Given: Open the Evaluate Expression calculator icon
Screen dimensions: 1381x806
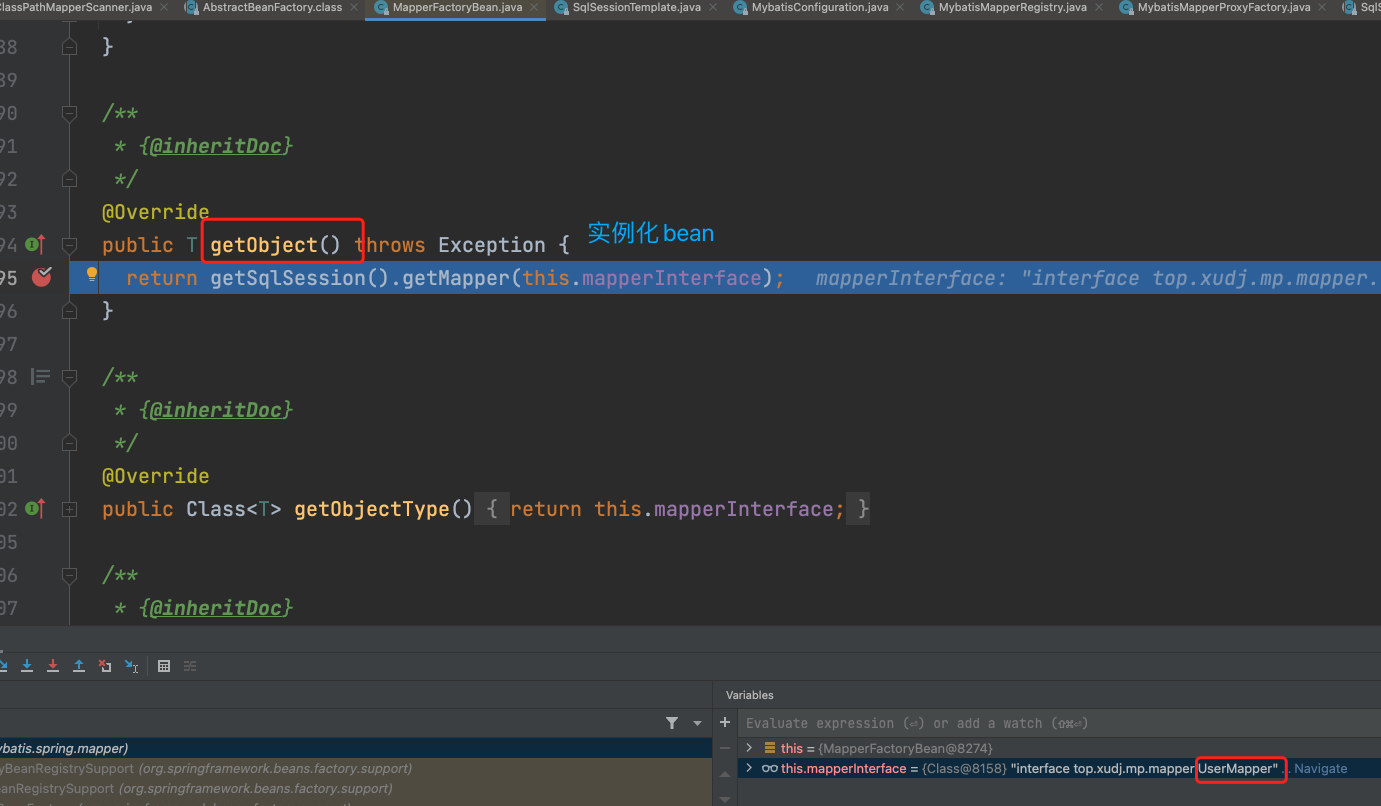Looking at the screenshot, I should click(164, 666).
